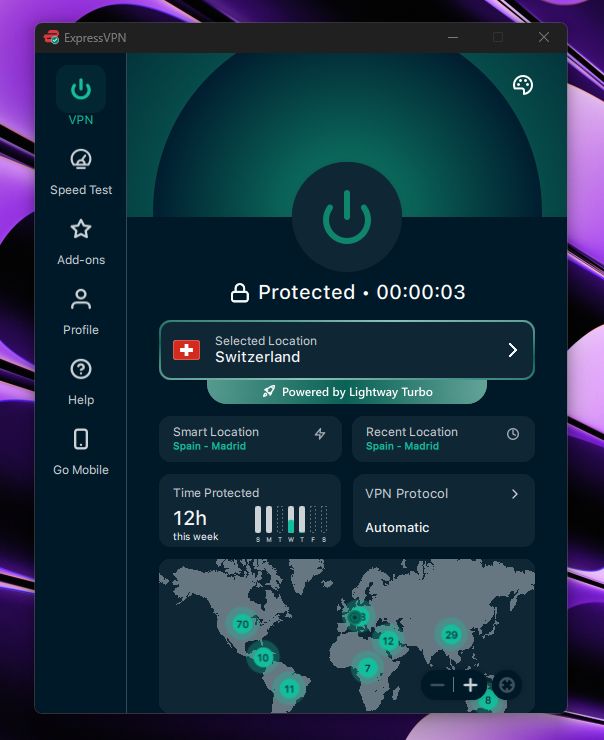Connect to Recent Location Spain - Madrid
Image resolution: width=604 pixels, height=740 pixels.
point(443,439)
